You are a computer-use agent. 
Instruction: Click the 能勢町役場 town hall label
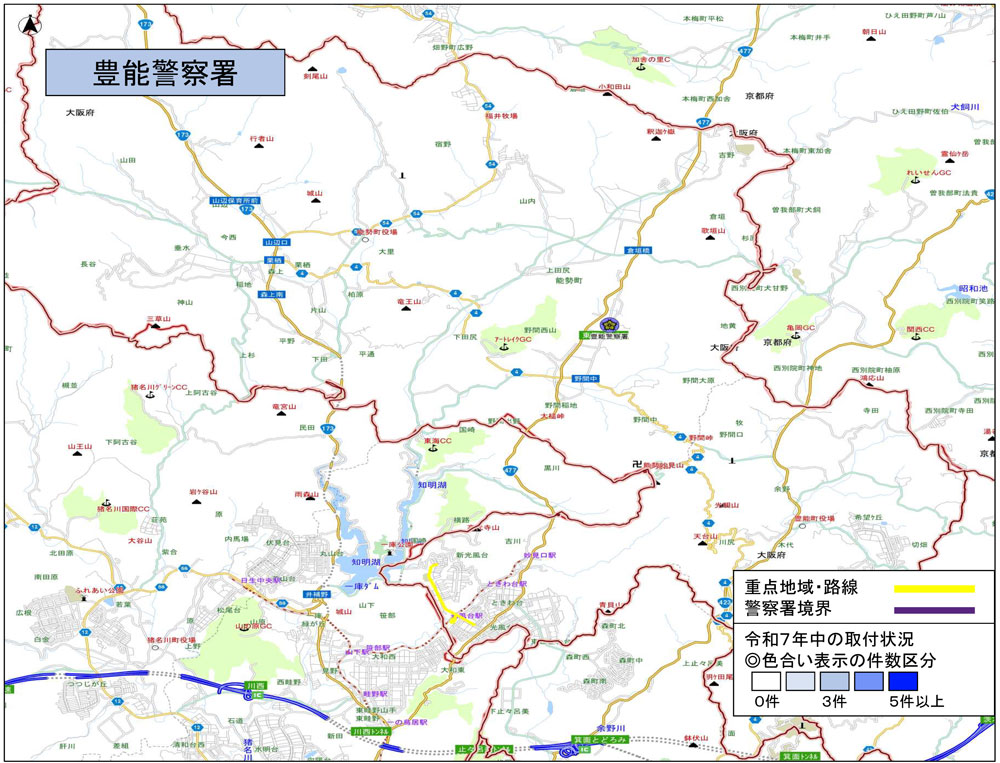[376, 232]
